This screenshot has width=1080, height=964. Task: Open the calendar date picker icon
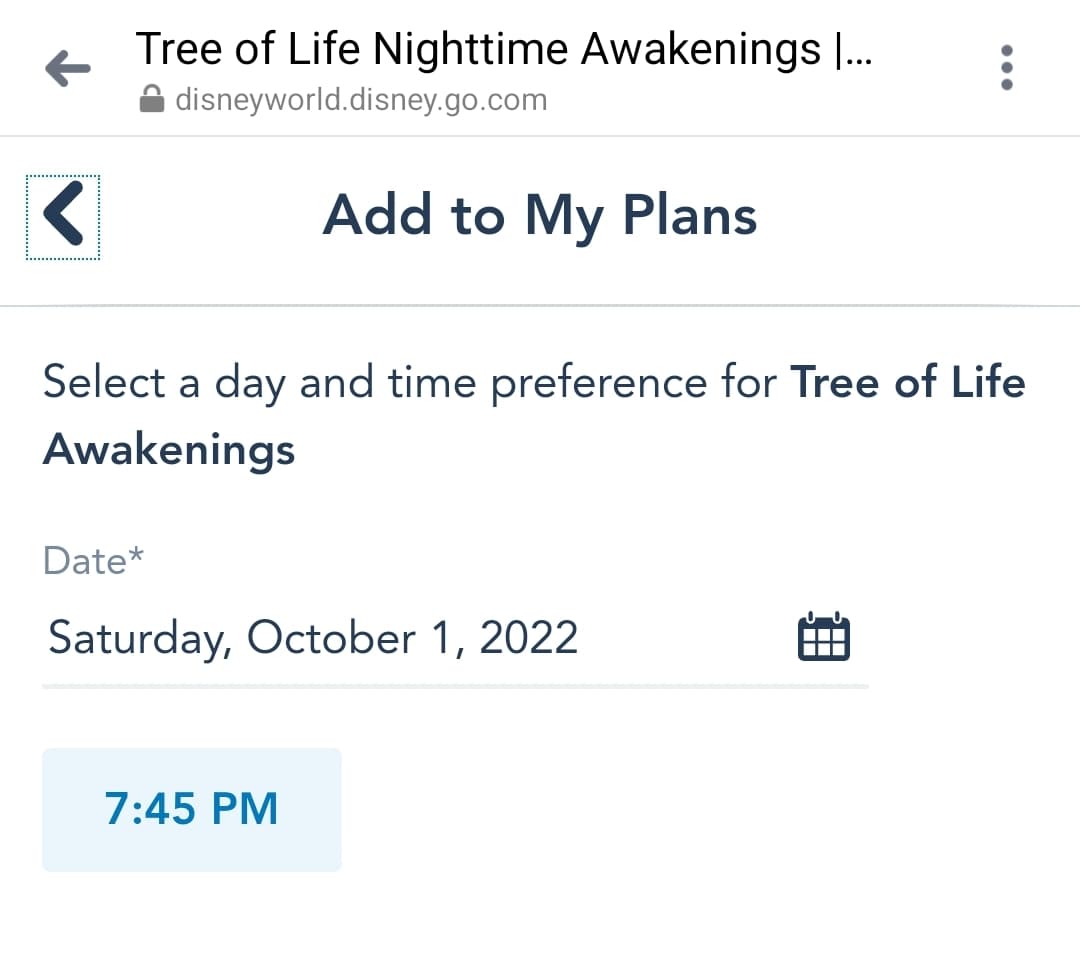823,637
